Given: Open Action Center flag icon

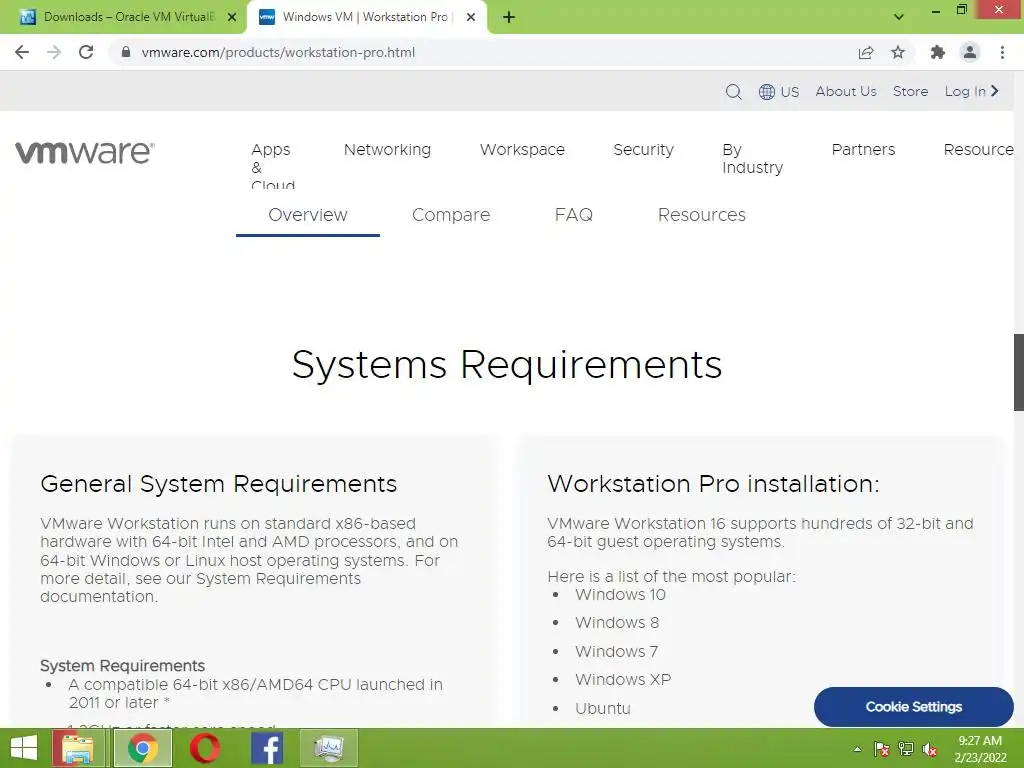Looking at the screenshot, I should click(882, 749).
